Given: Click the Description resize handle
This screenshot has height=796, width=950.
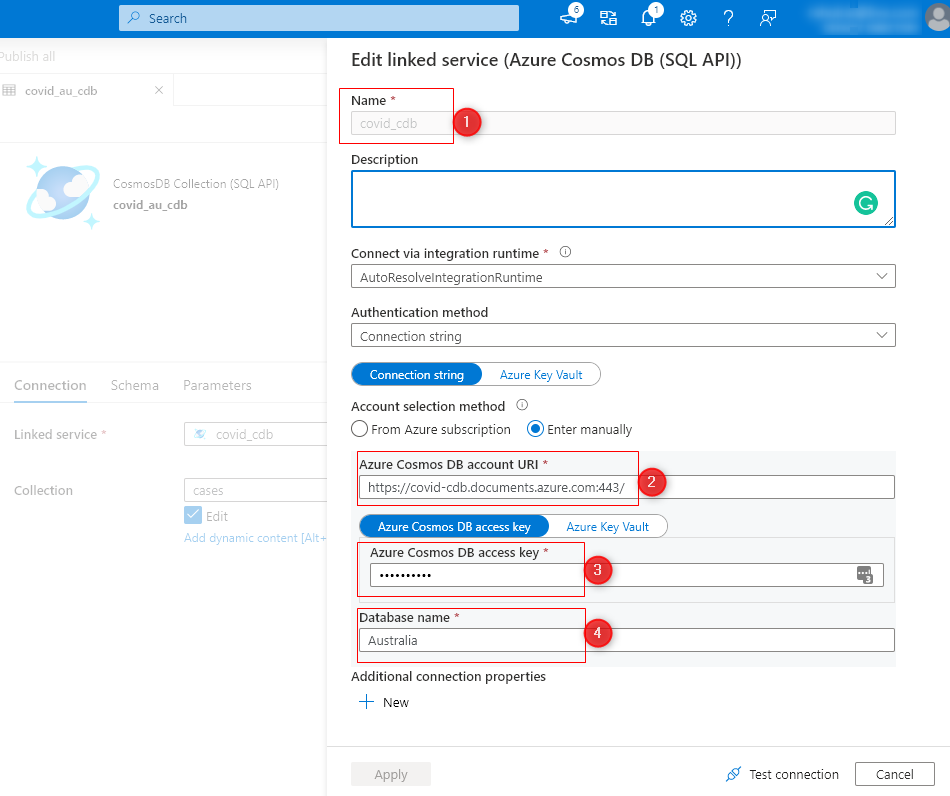Looking at the screenshot, I should click(x=889, y=221).
